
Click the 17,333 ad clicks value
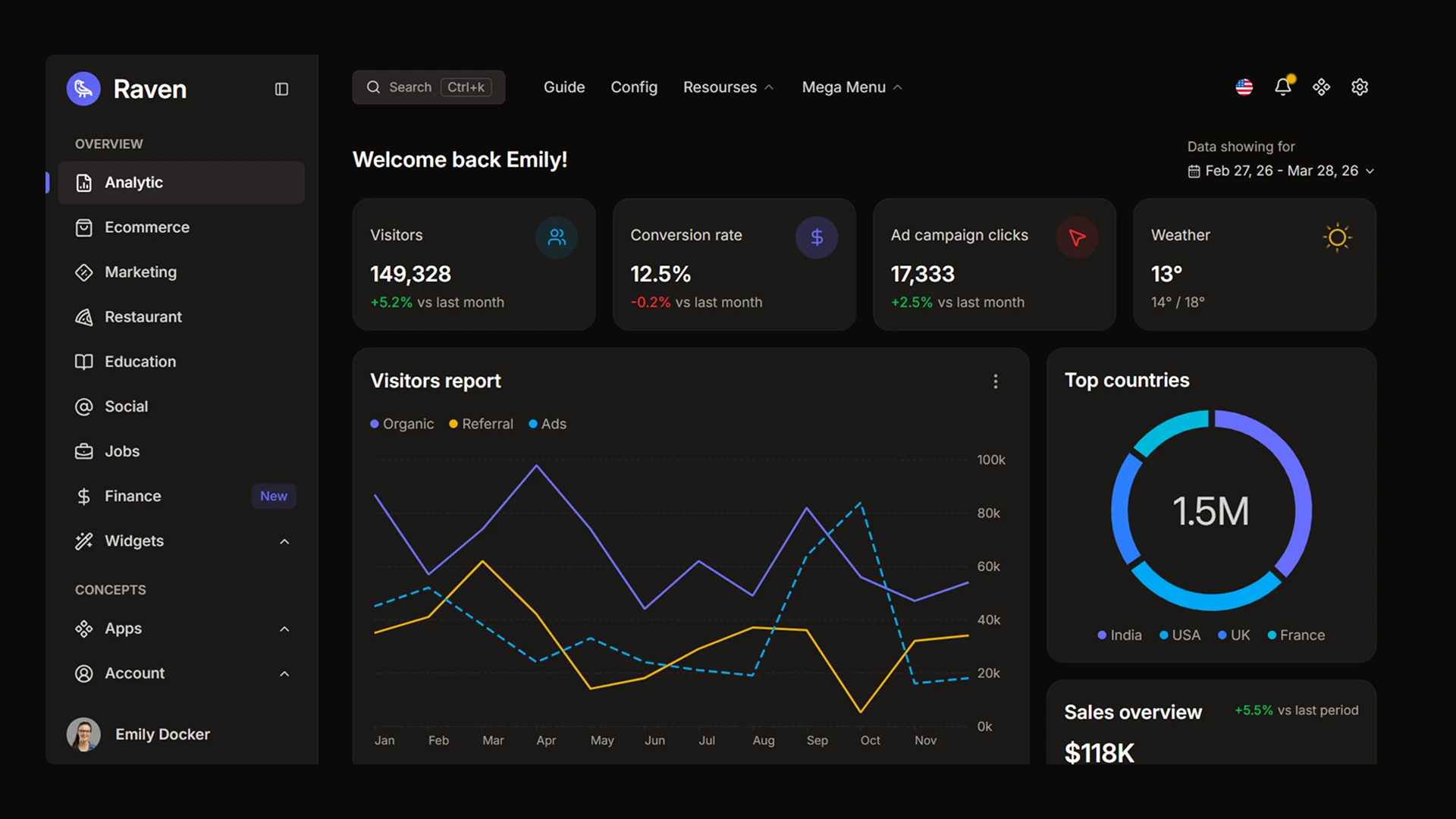(x=922, y=274)
